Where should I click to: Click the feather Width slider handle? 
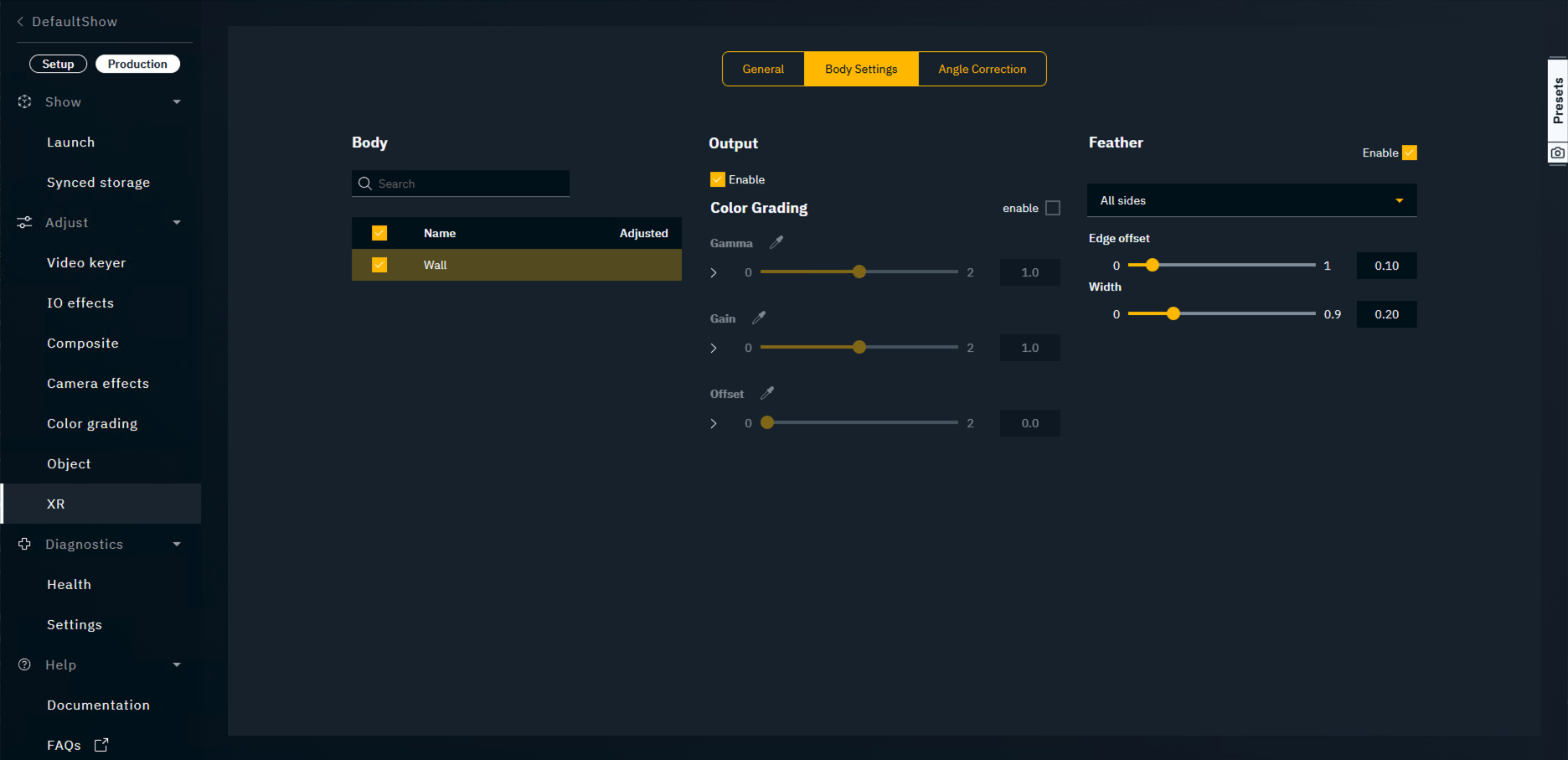[x=1173, y=313]
